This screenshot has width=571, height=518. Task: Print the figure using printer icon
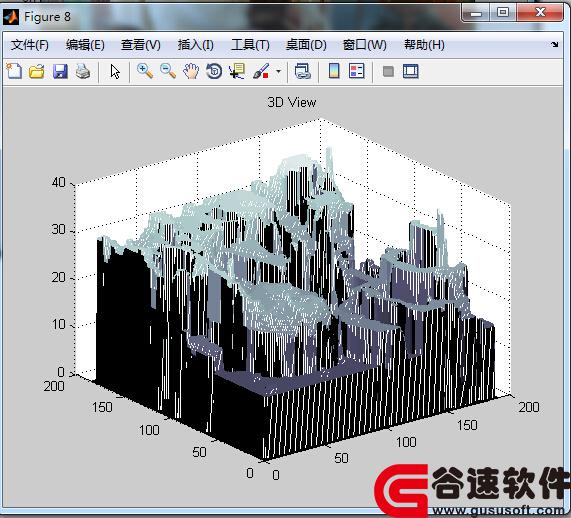pos(83,71)
